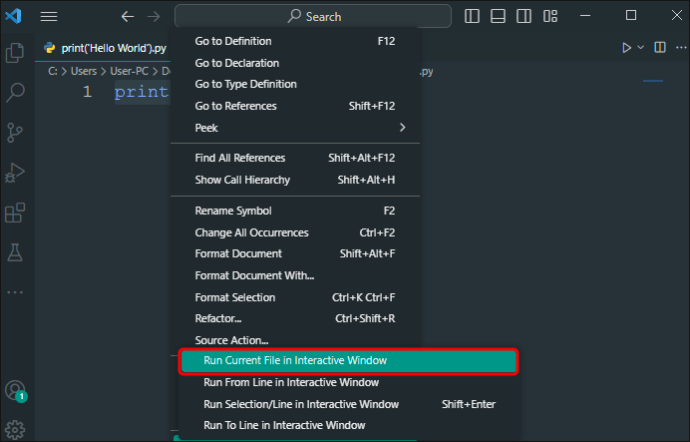Choose Source Action...
The image size is (690, 442).
pos(295,340)
